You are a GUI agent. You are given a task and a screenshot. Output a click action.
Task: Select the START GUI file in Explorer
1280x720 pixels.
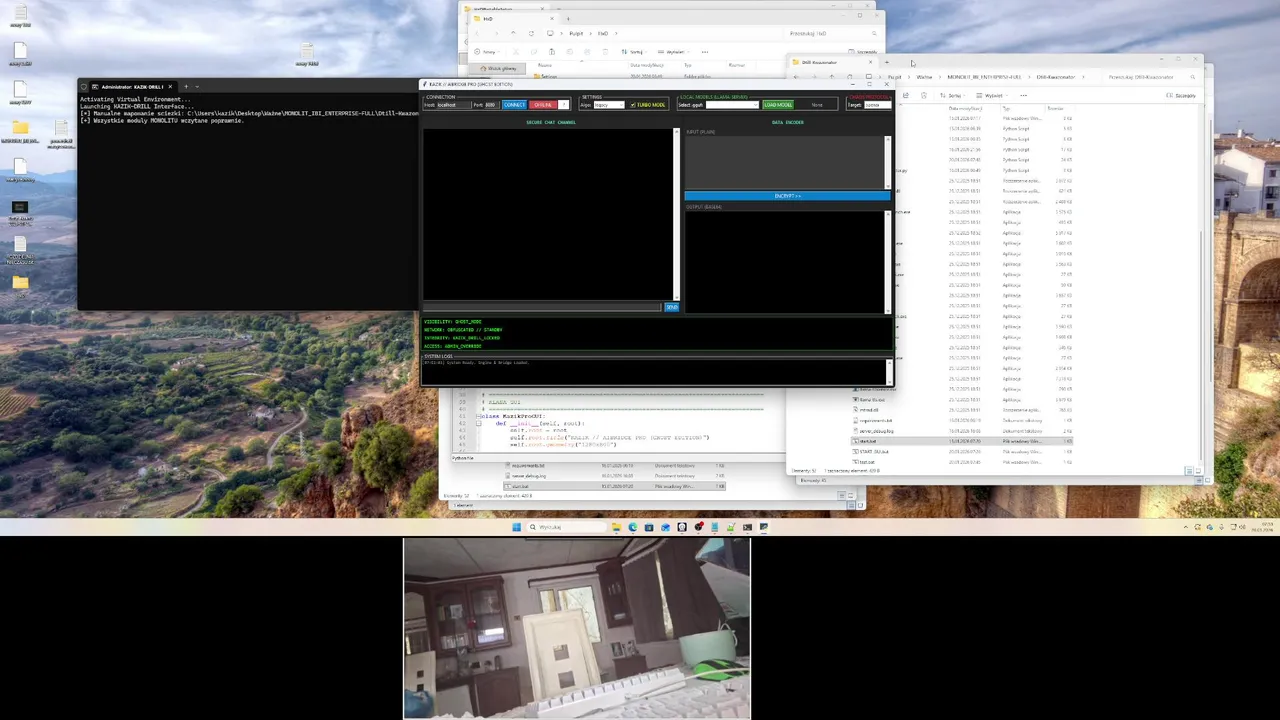click(870, 451)
